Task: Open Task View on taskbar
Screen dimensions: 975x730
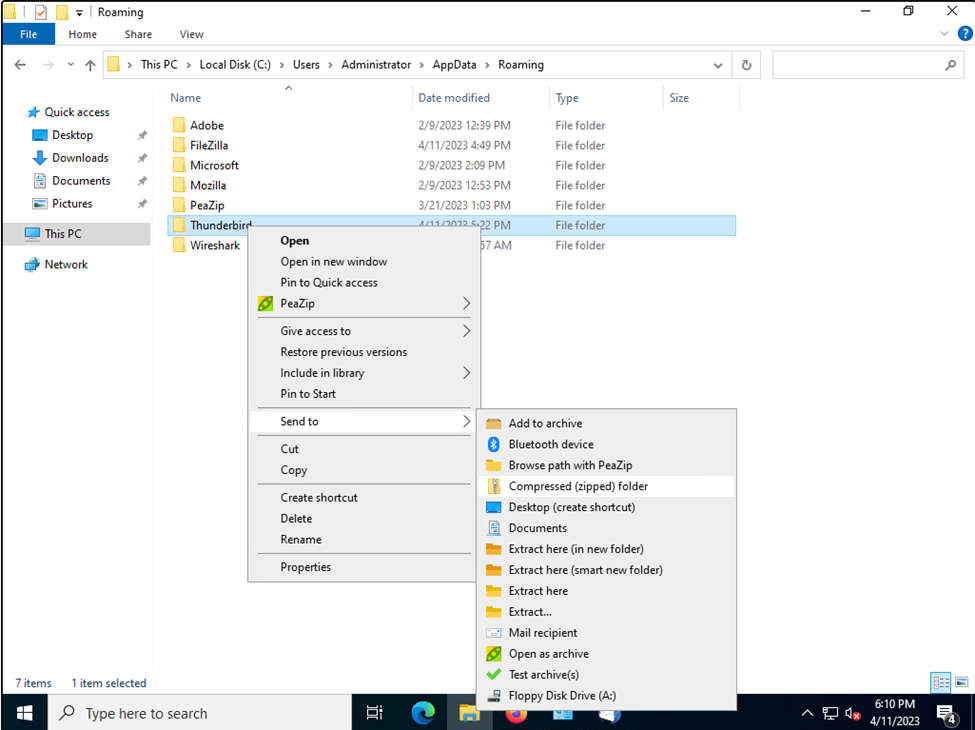Action: (x=374, y=713)
